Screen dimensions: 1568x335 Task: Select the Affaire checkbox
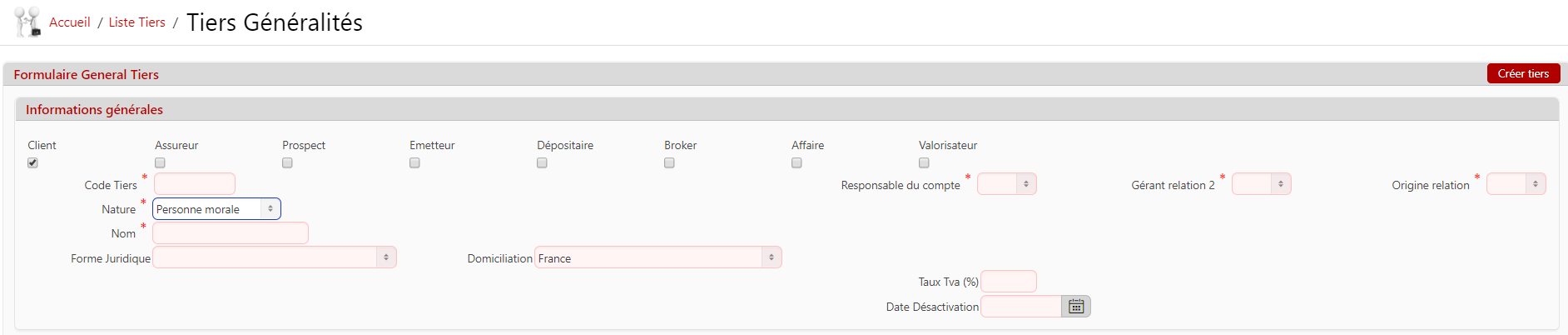click(x=796, y=162)
